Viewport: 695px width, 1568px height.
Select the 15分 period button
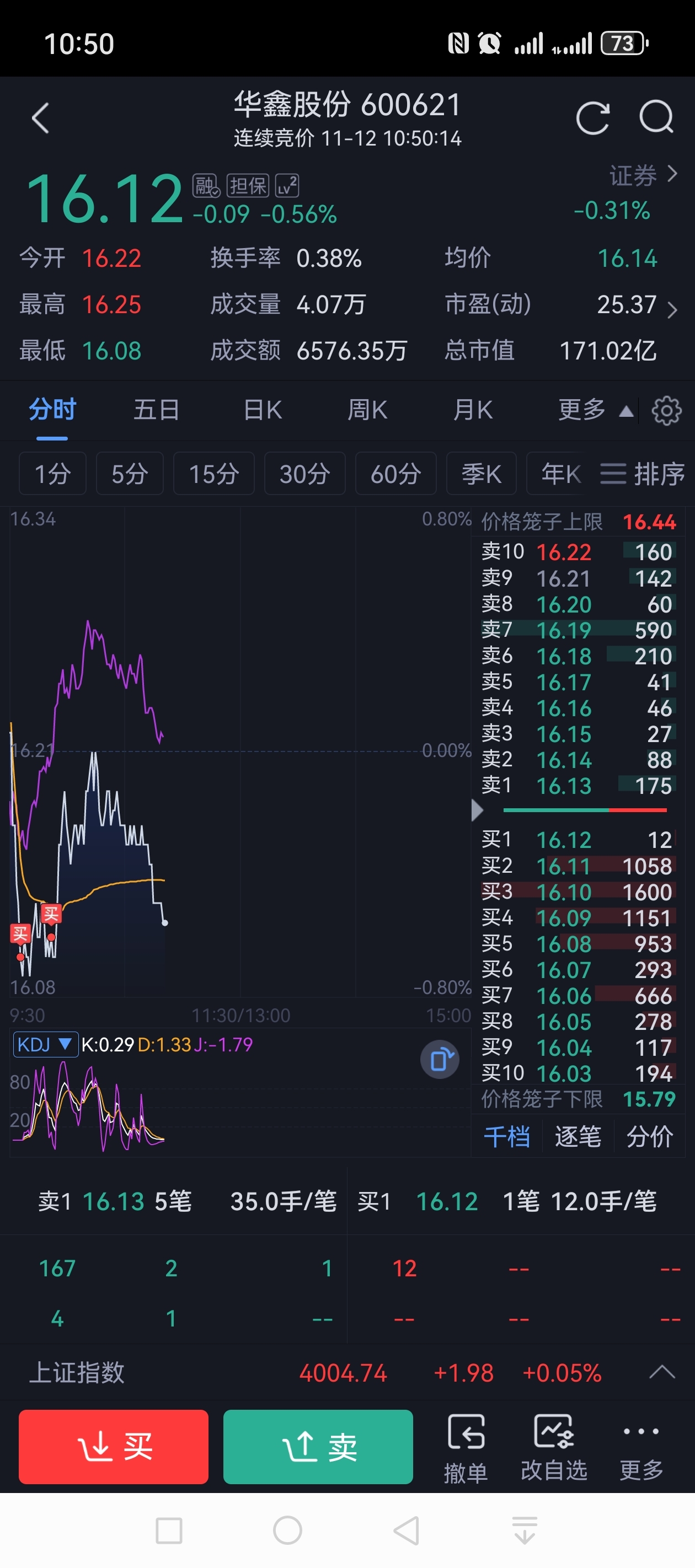(x=214, y=474)
